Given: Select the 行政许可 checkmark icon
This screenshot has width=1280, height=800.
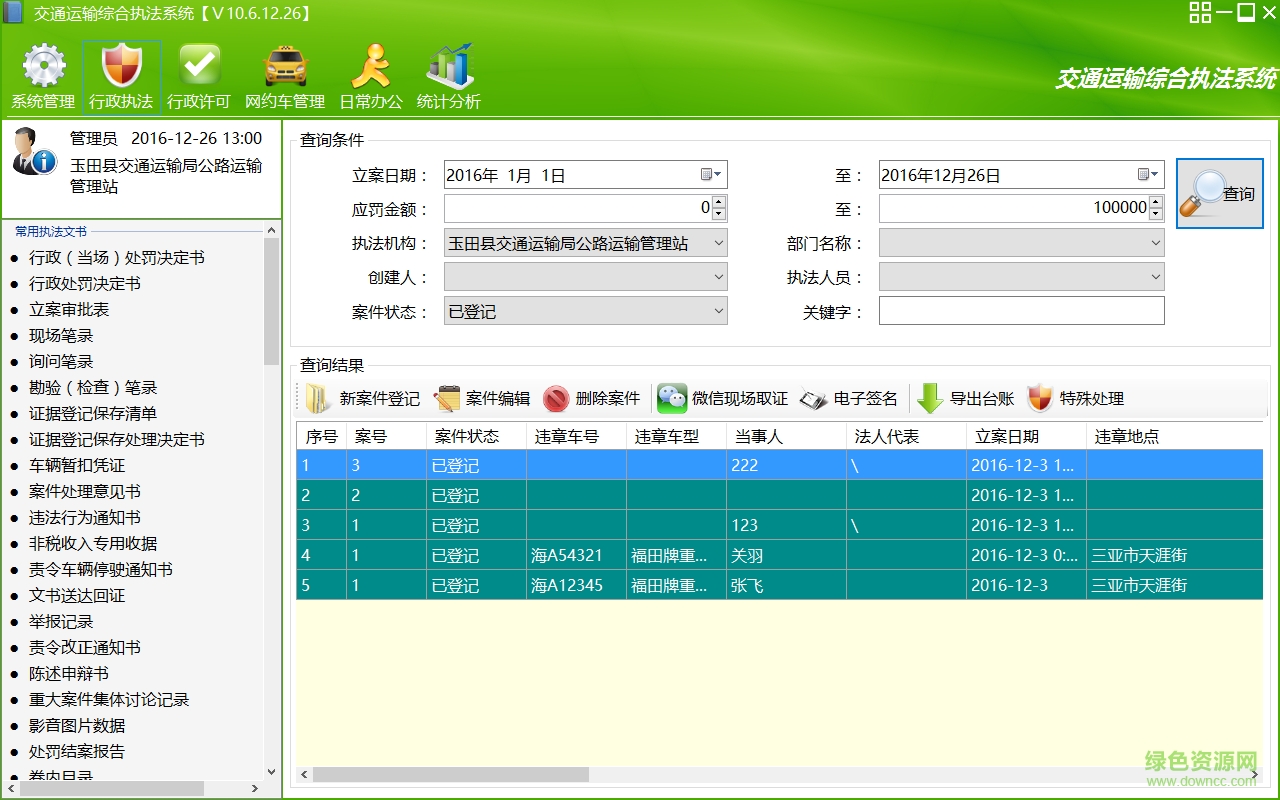Looking at the screenshot, I should coord(199,68).
